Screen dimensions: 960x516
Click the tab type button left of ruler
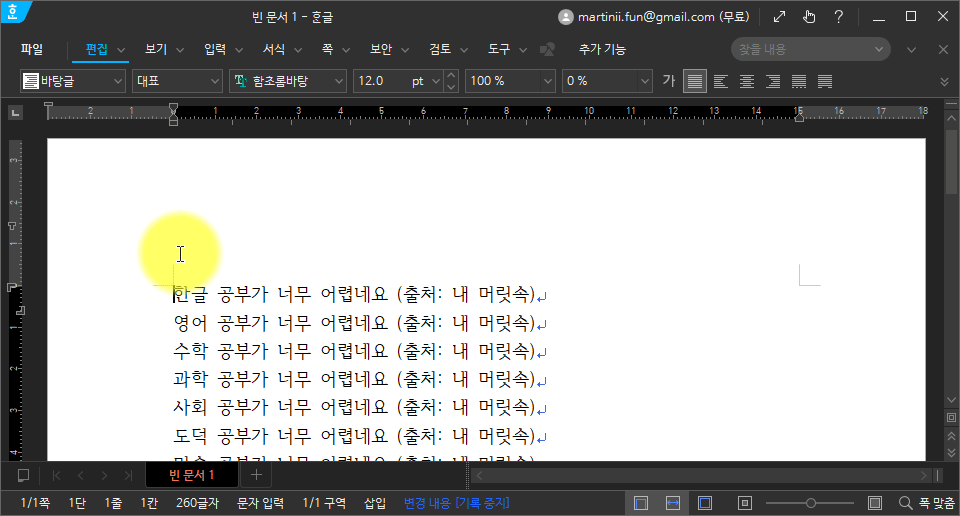click(x=15, y=113)
